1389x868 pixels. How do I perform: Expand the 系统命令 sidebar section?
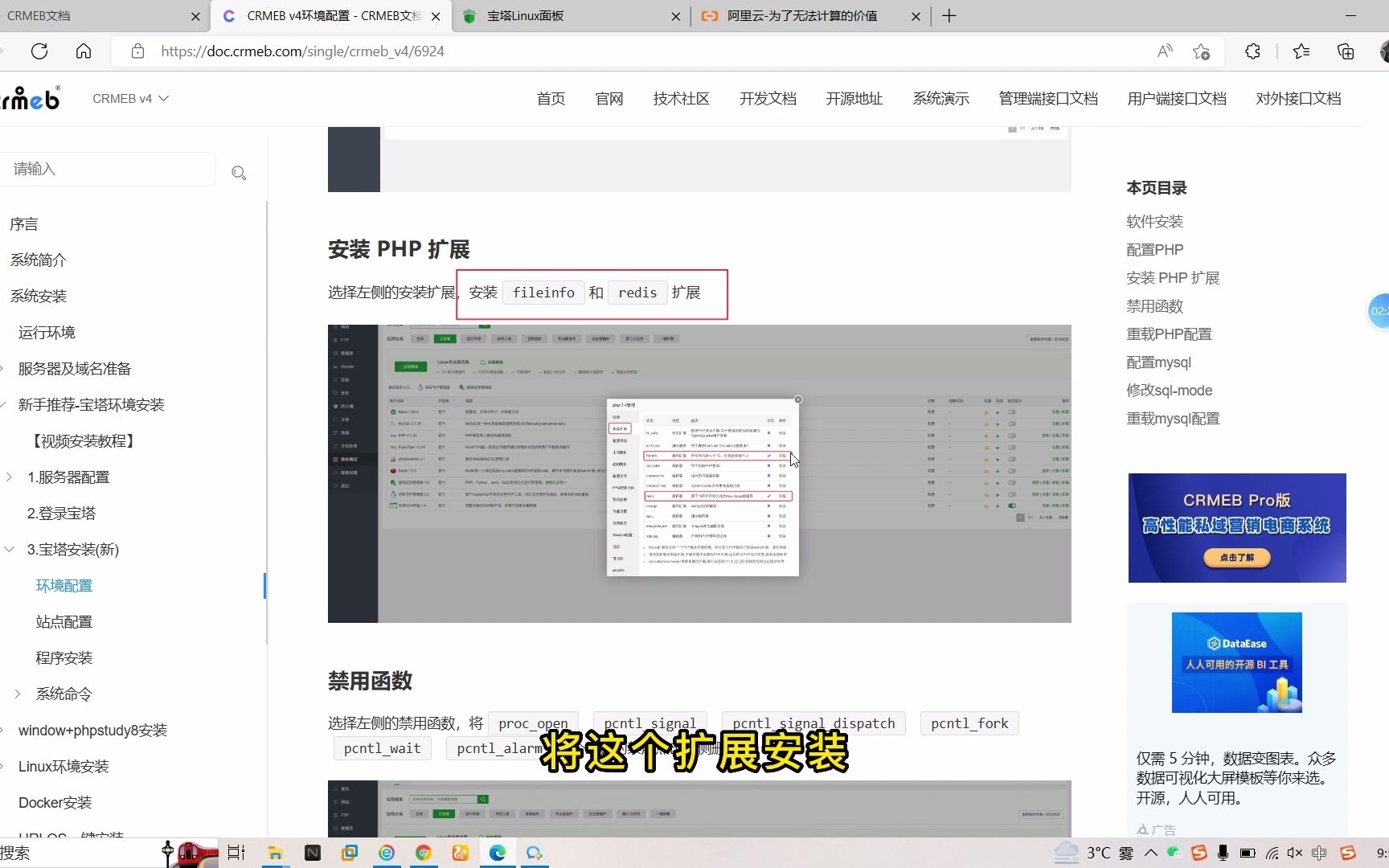(17, 694)
